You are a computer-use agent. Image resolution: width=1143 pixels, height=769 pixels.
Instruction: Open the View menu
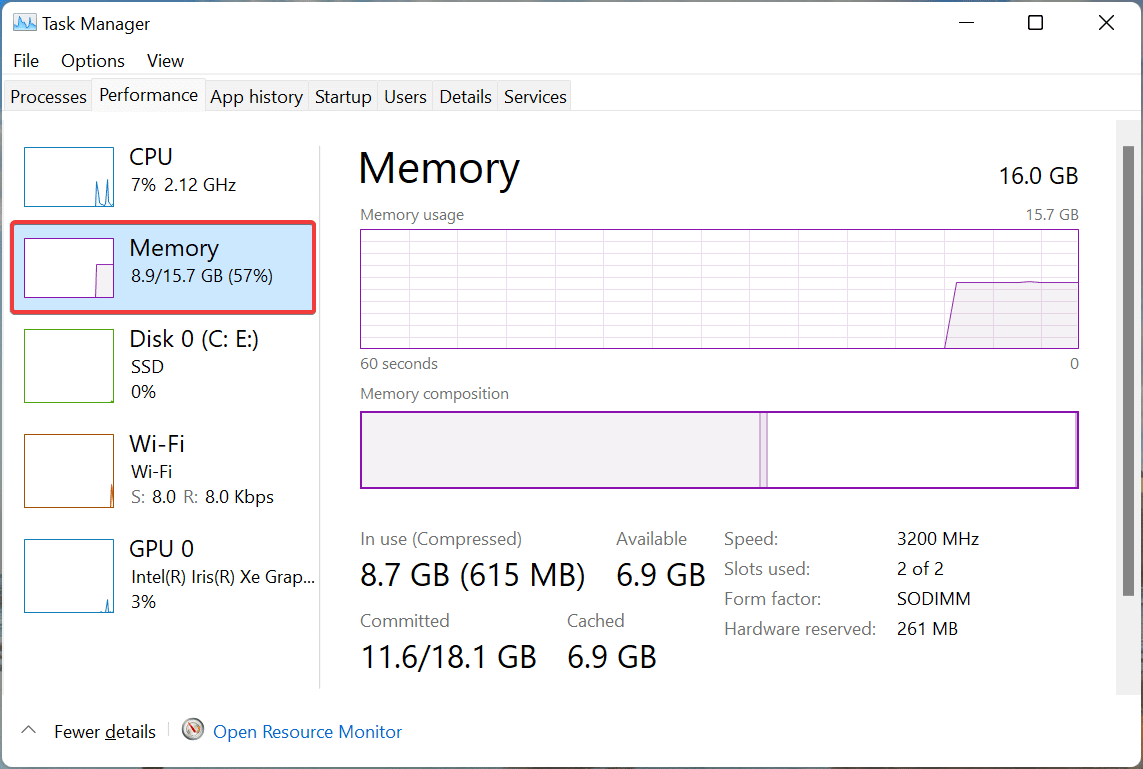tap(165, 61)
